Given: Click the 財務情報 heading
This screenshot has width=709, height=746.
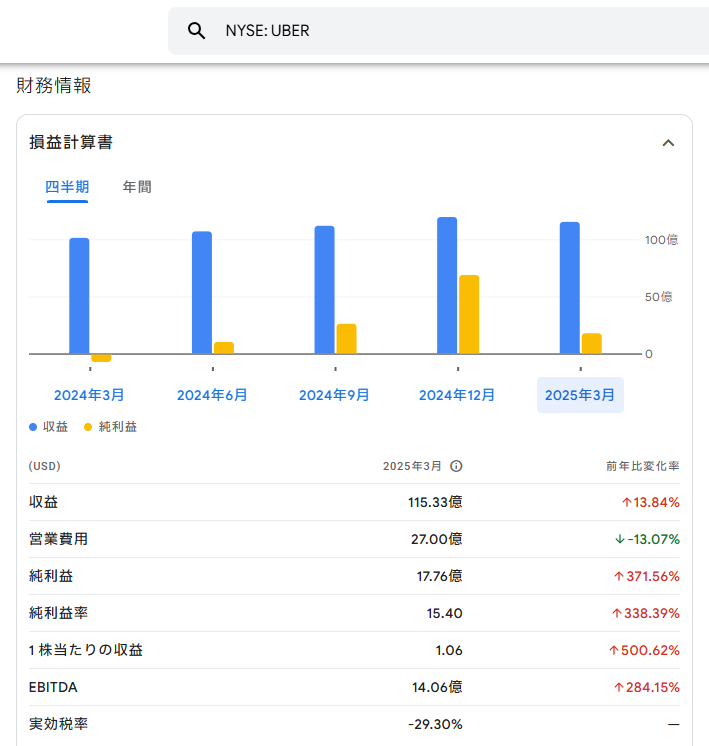Looking at the screenshot, I should (54, 86).
